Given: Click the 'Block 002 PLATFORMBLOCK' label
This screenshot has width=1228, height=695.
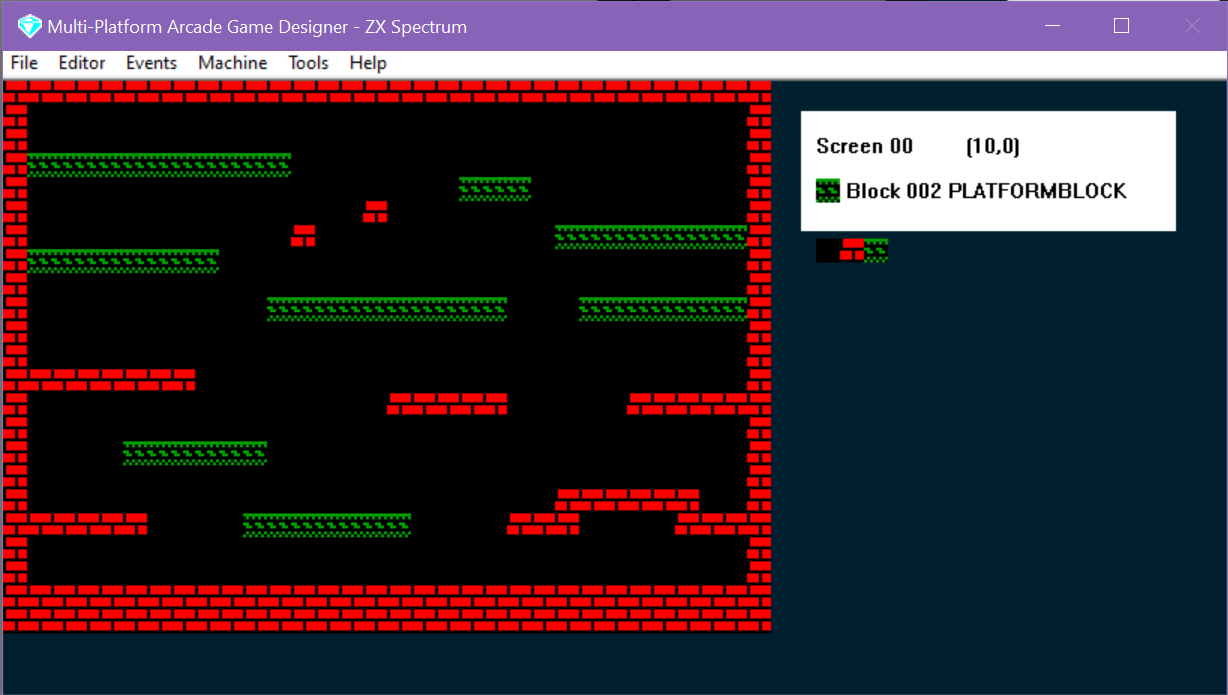Looking at the screenshot, I should click(x=986, y=190).
